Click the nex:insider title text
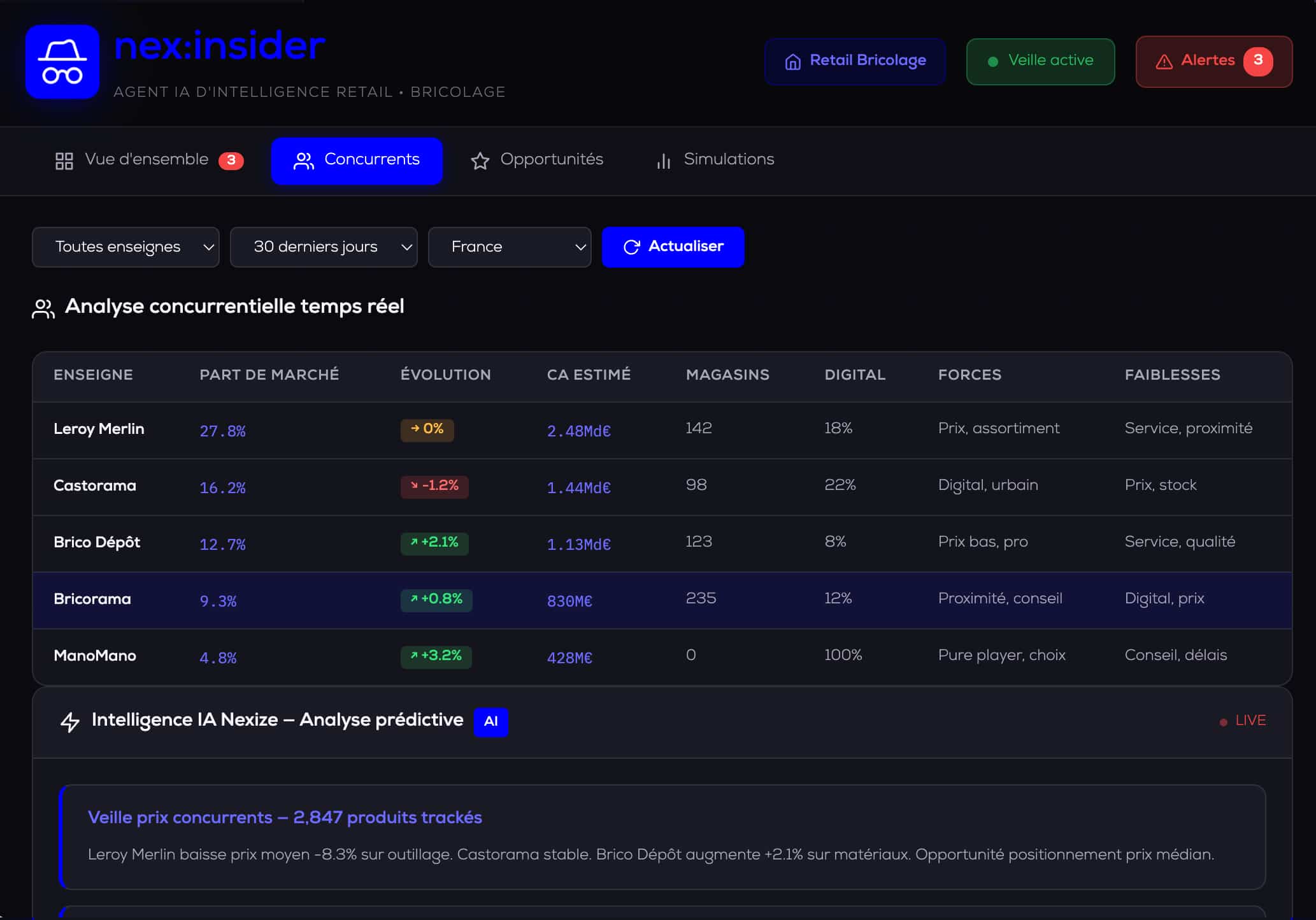 [219, 46]
